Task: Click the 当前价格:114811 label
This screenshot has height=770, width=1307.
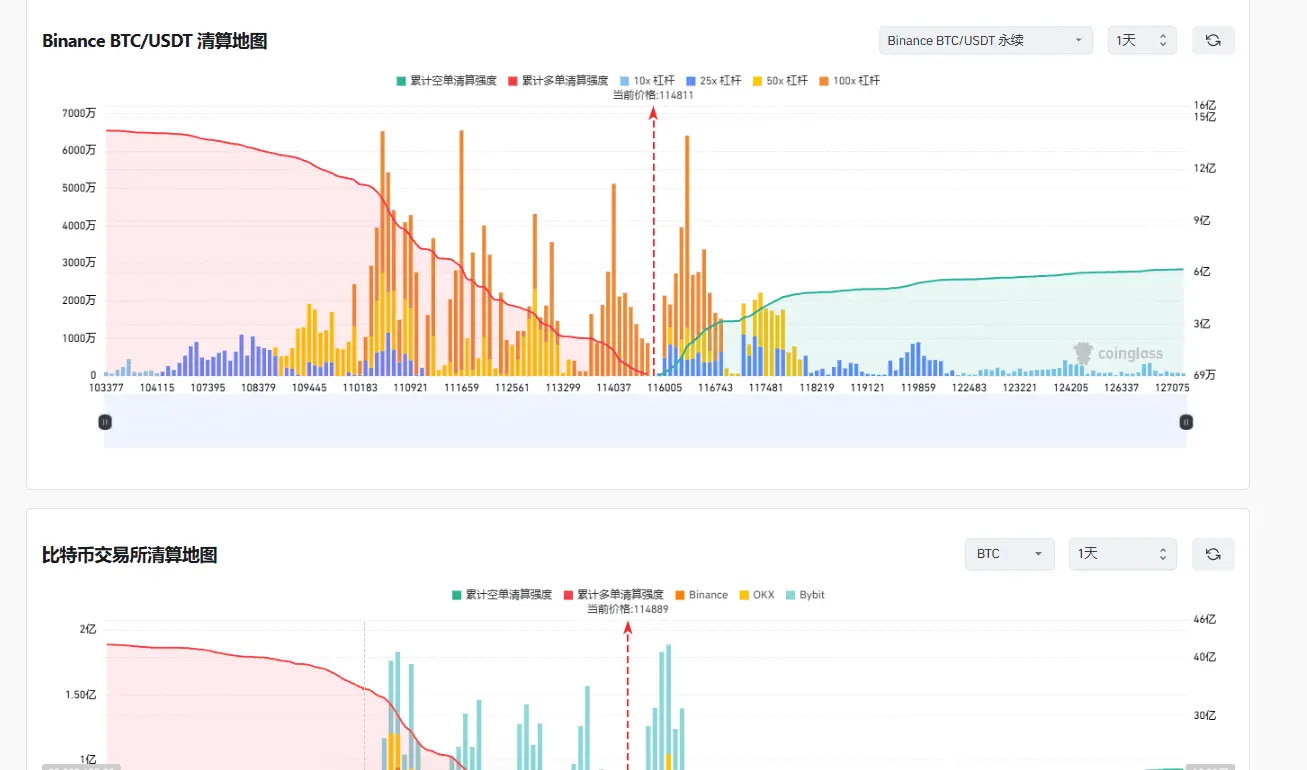Action: click(x=654, y=95)
